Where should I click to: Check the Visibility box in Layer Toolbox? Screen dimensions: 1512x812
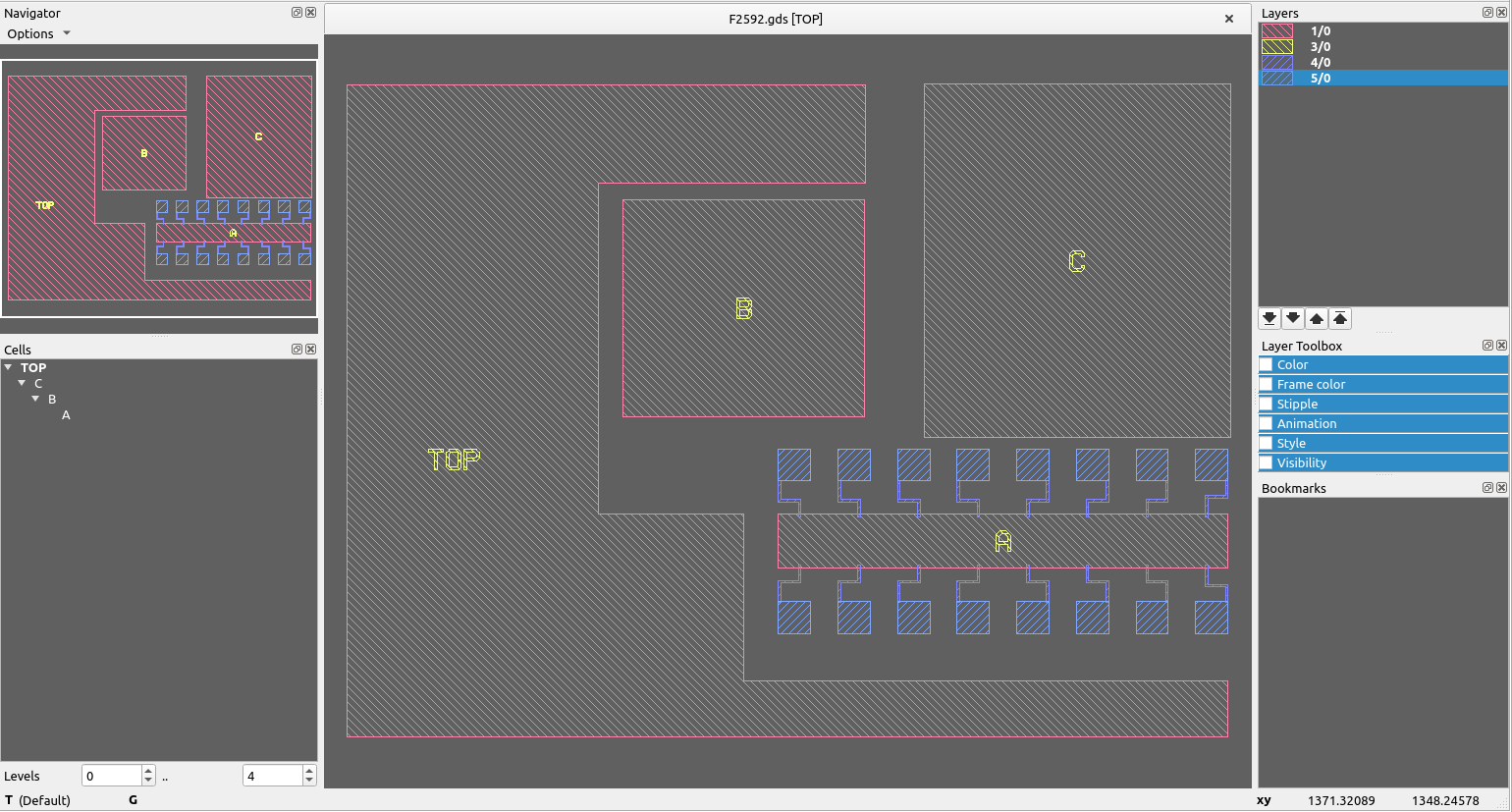[1267, 463]
